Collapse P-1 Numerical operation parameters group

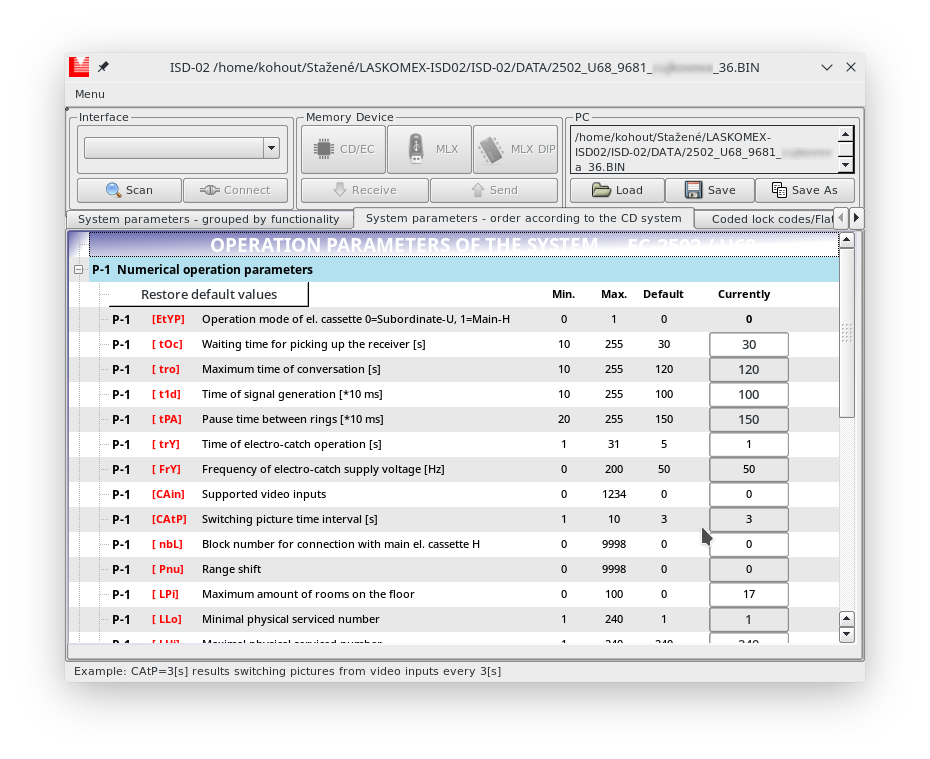pos(78,270)
